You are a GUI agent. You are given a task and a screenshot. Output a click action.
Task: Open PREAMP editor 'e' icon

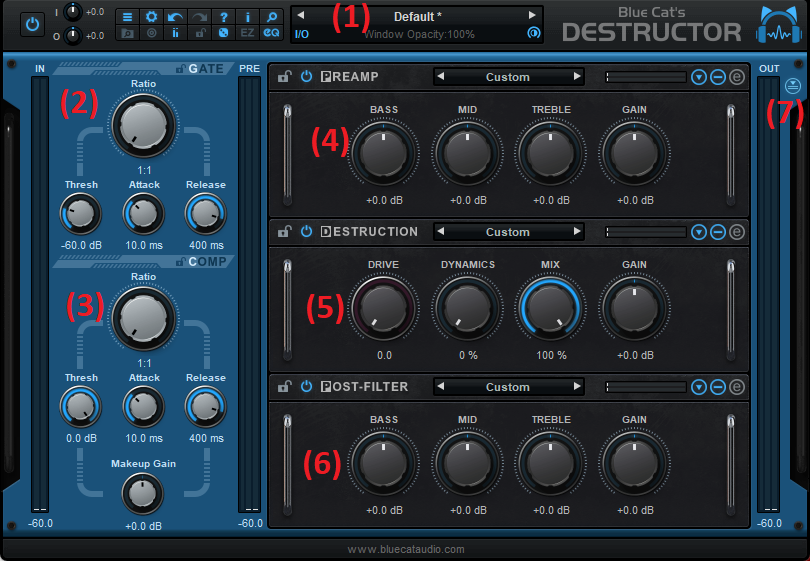(x=737, y=77)
